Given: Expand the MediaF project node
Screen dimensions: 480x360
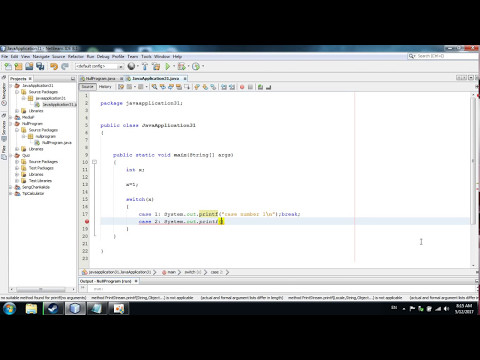Looking at the screenshot, I should click(11, 117).
